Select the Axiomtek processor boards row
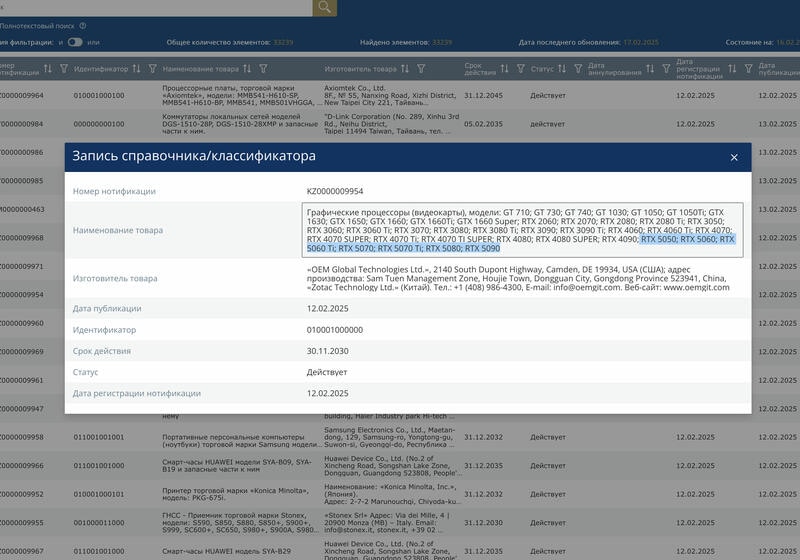Viewport: 800px width, 560px height. (400, 95)
